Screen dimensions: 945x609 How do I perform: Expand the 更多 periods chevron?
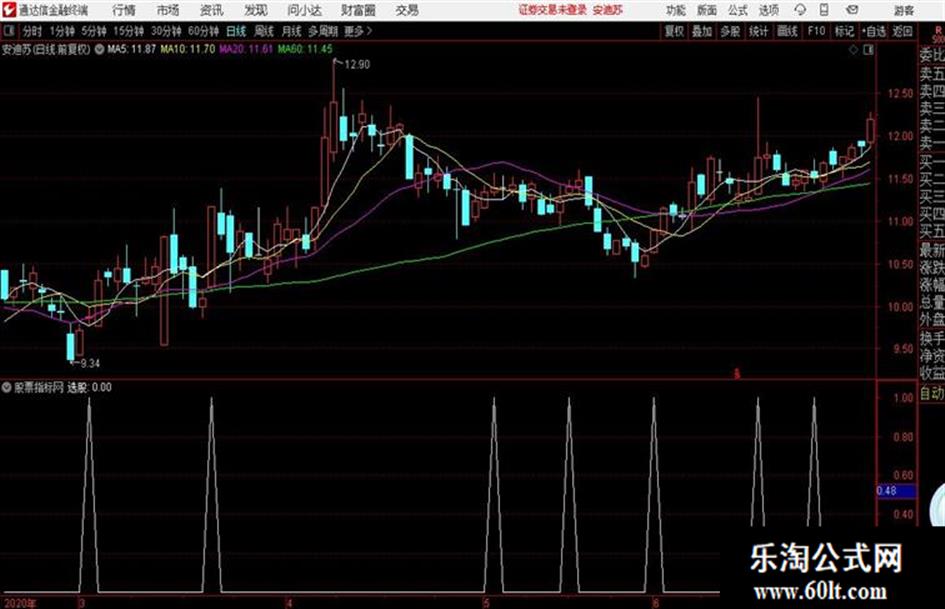click(358, 31)
